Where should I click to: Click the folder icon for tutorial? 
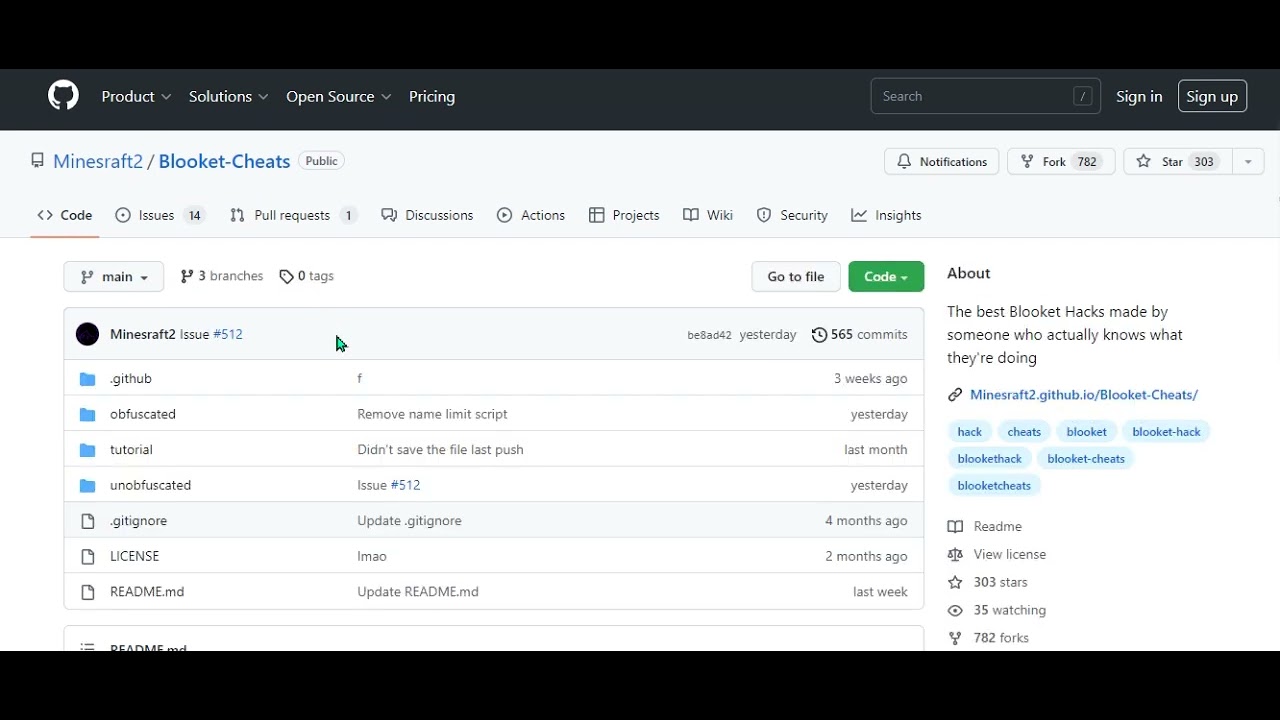87,450
